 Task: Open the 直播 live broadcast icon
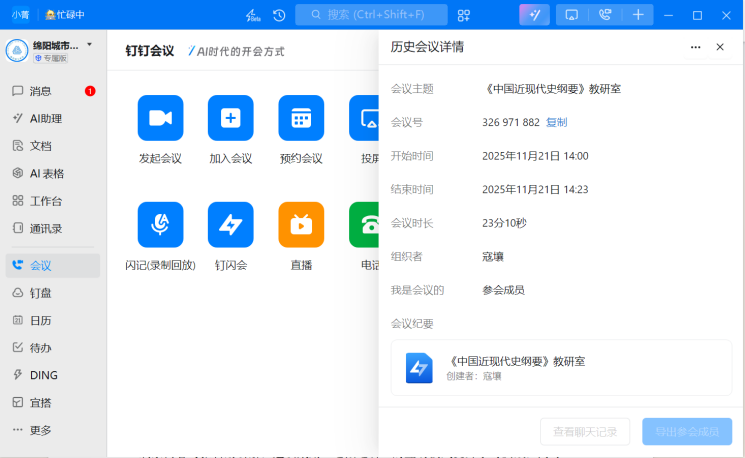(x=301, y=225)
